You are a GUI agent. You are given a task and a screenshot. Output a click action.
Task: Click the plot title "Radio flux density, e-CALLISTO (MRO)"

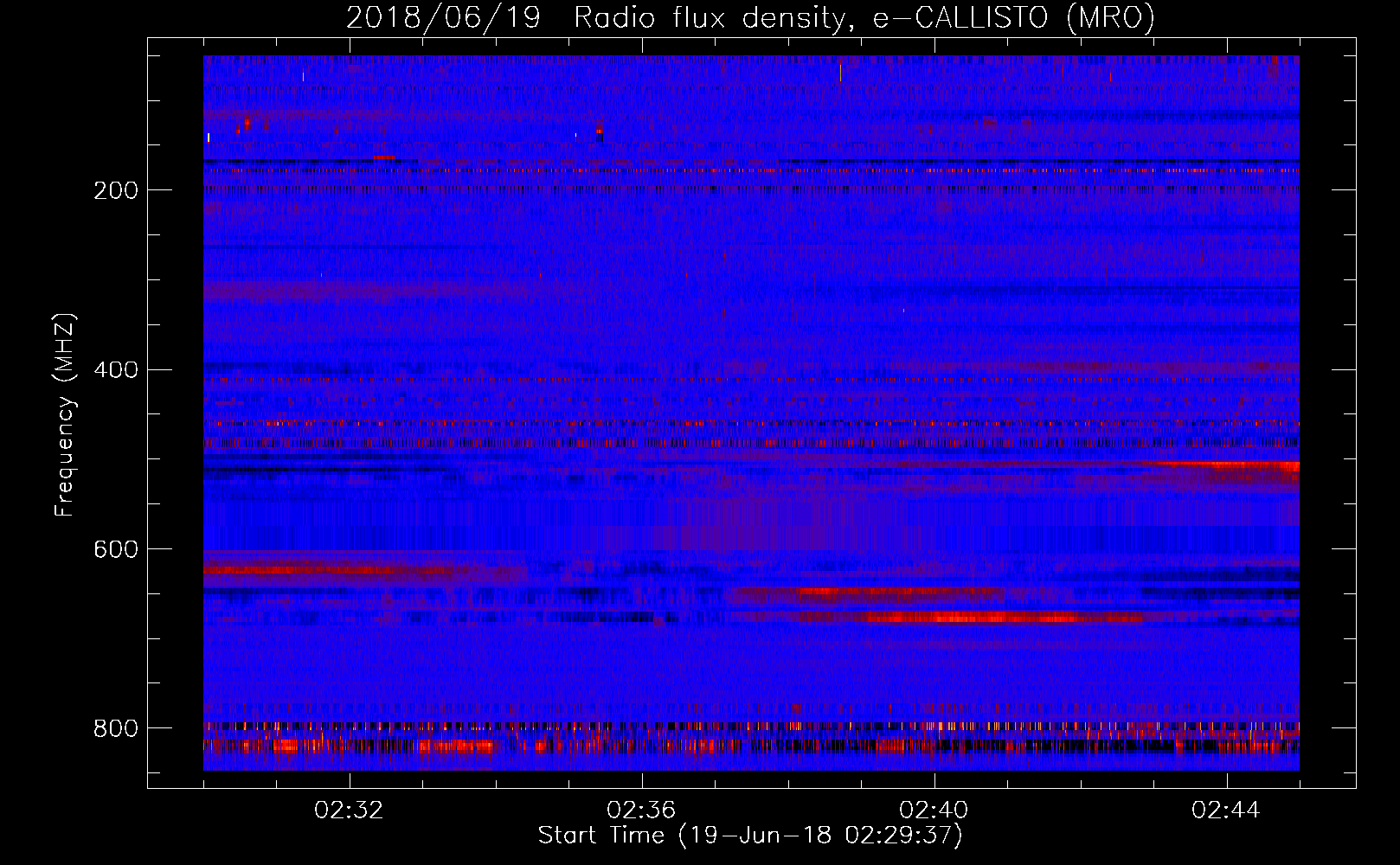864,17
